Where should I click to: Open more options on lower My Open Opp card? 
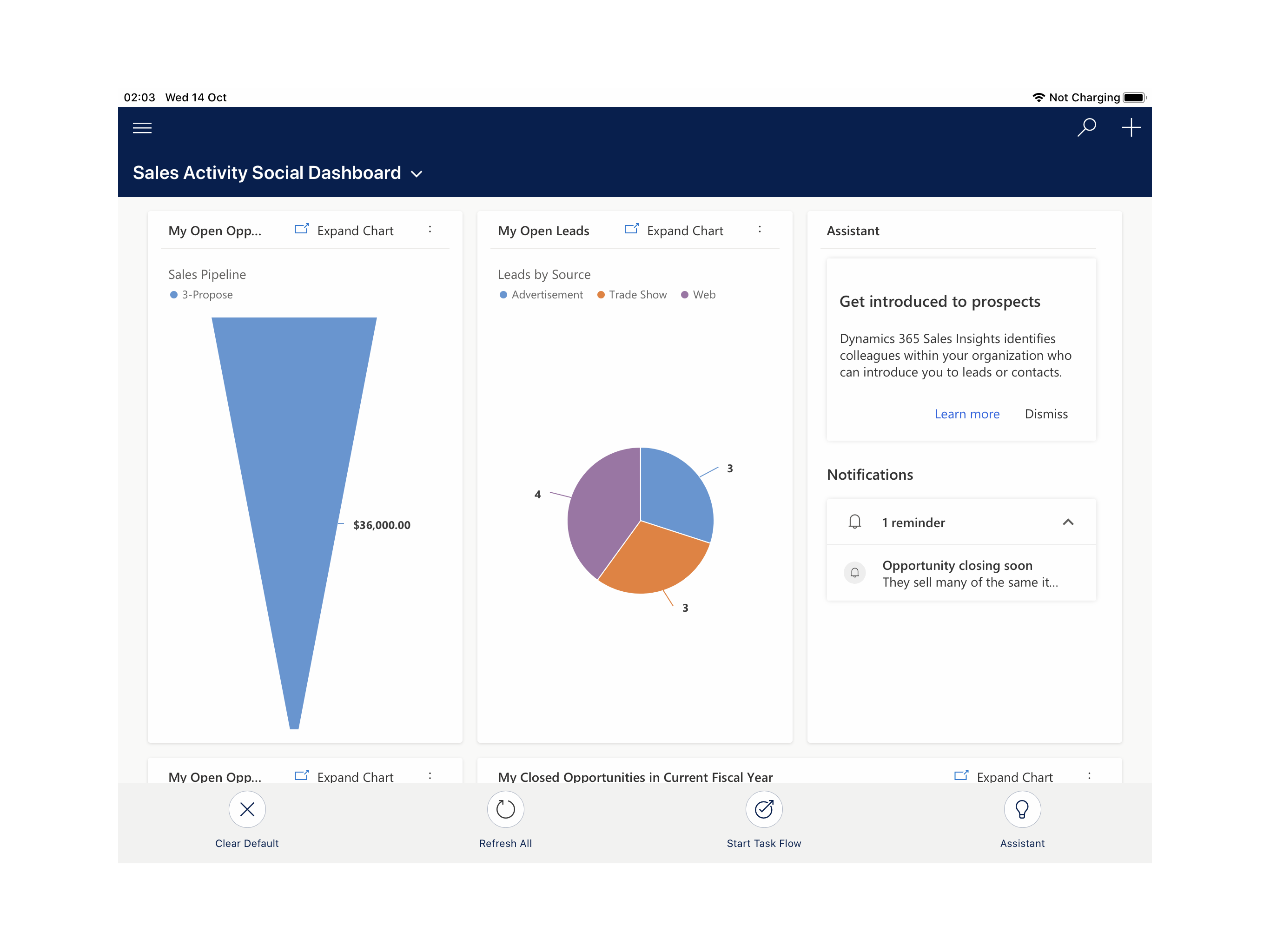click(430, 776)
